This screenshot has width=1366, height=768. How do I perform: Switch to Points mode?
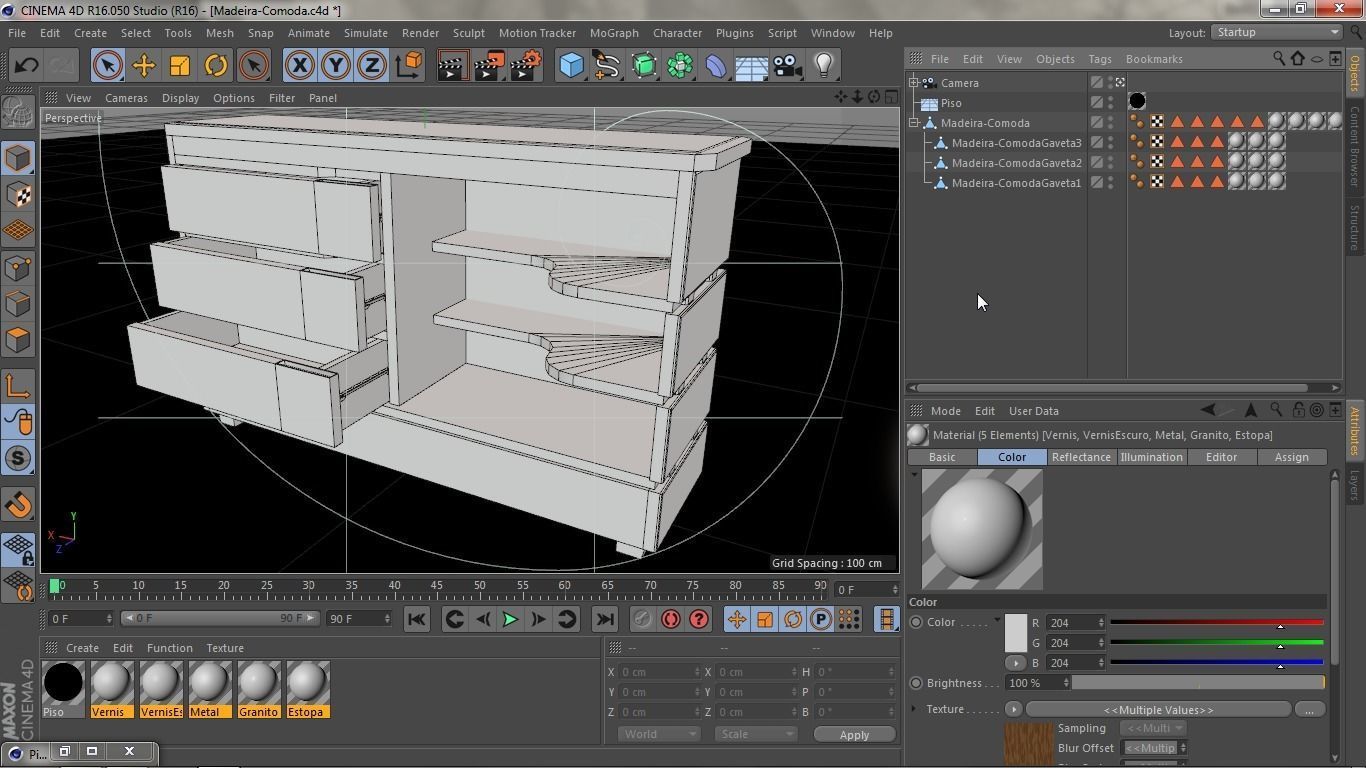tap(18, 267)
